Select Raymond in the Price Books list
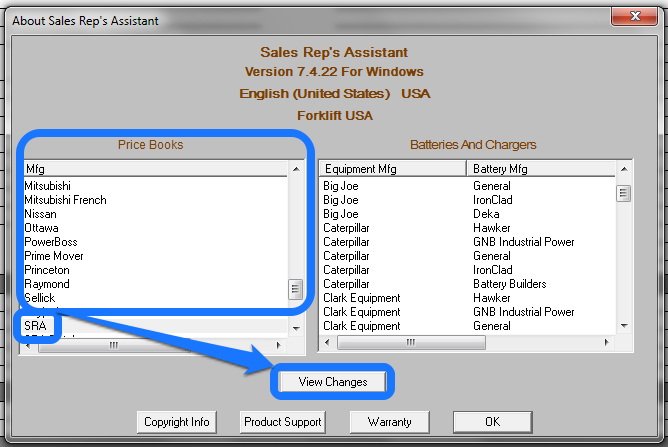 pyautogui.click(x=46, y=284)
